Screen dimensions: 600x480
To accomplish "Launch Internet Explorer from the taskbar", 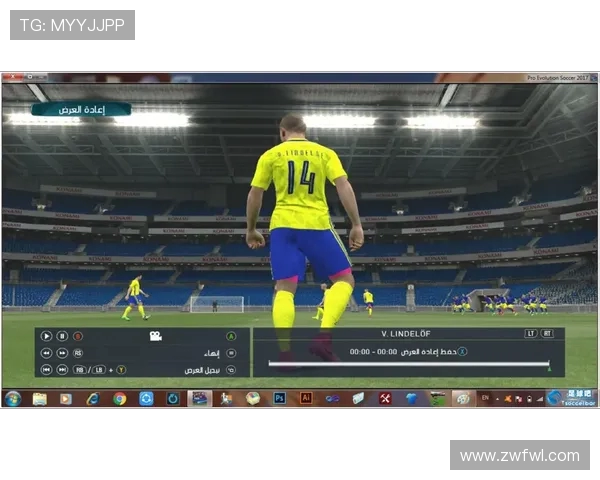I will coord(93,399).
